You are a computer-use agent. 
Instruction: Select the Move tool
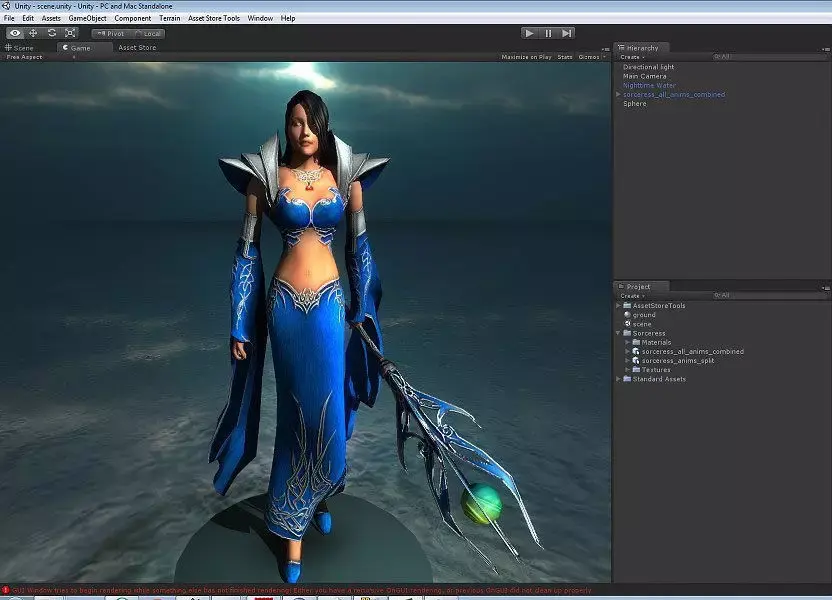point(33,33)
